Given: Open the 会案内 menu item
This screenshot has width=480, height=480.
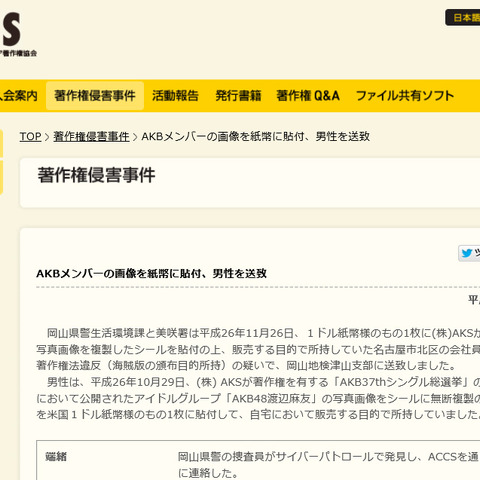Looking at the screenshot, I should click(x=19, y=96).
